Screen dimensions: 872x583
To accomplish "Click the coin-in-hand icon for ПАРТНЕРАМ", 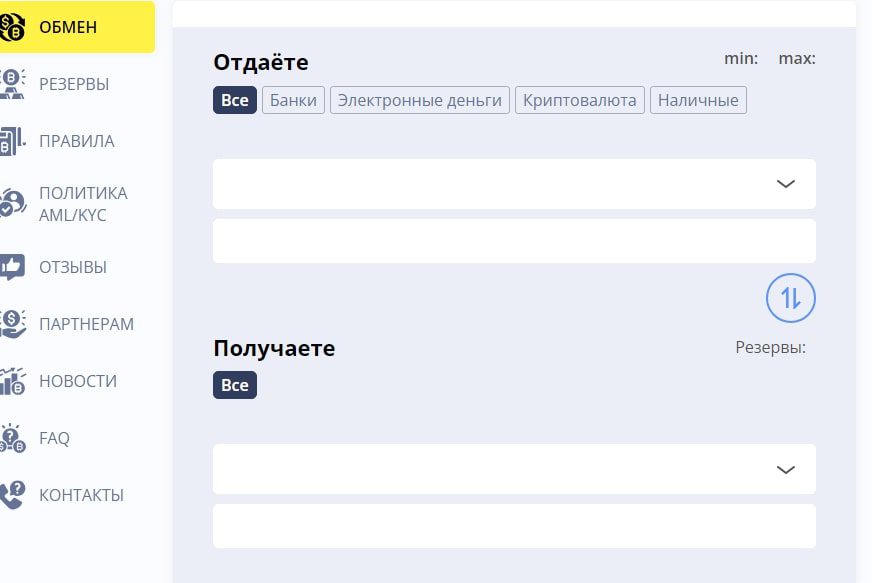I will 12,324.
